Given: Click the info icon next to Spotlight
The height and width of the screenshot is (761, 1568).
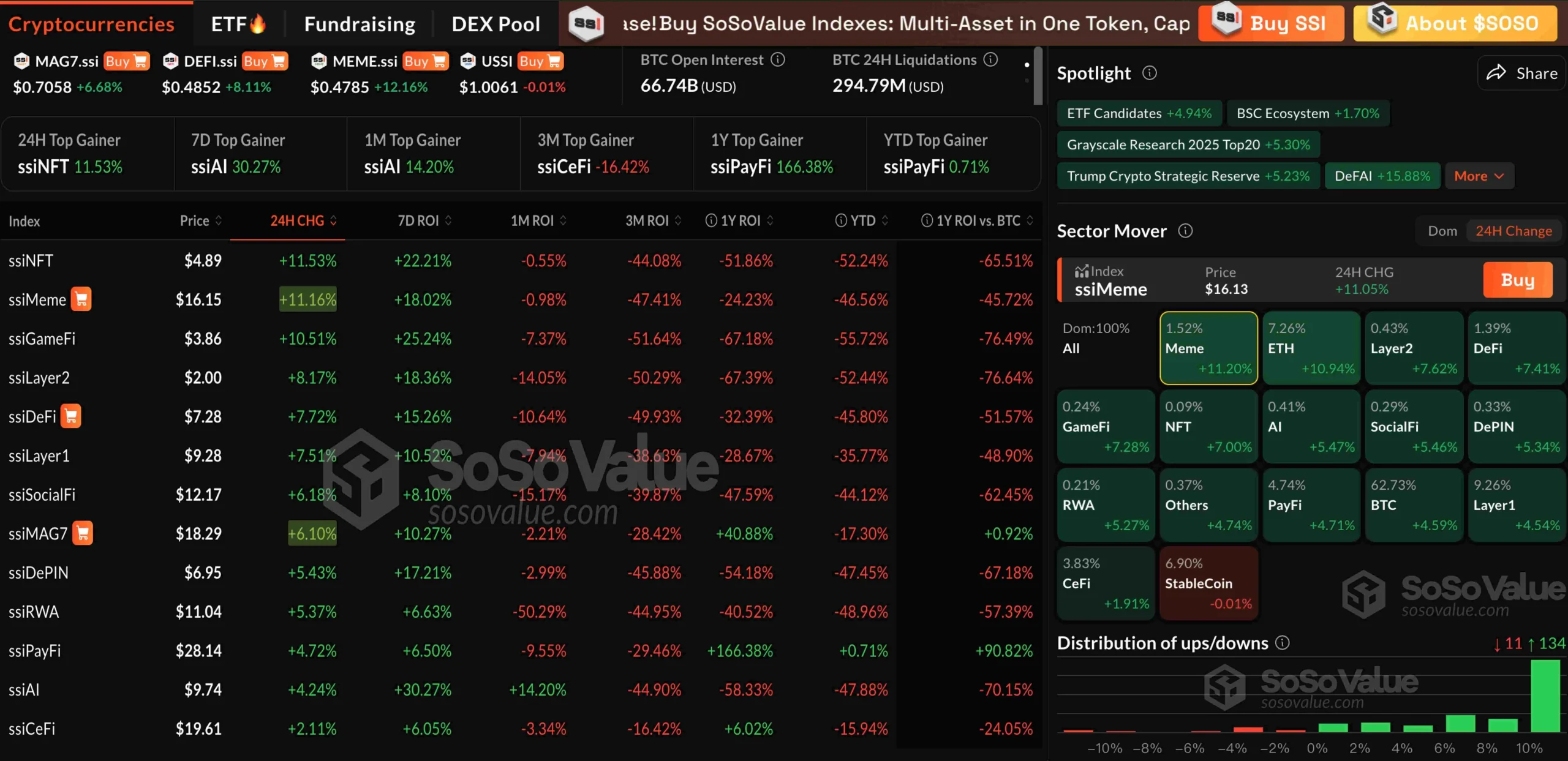Looking at the screenshot, I should [x=1150, y=73].
